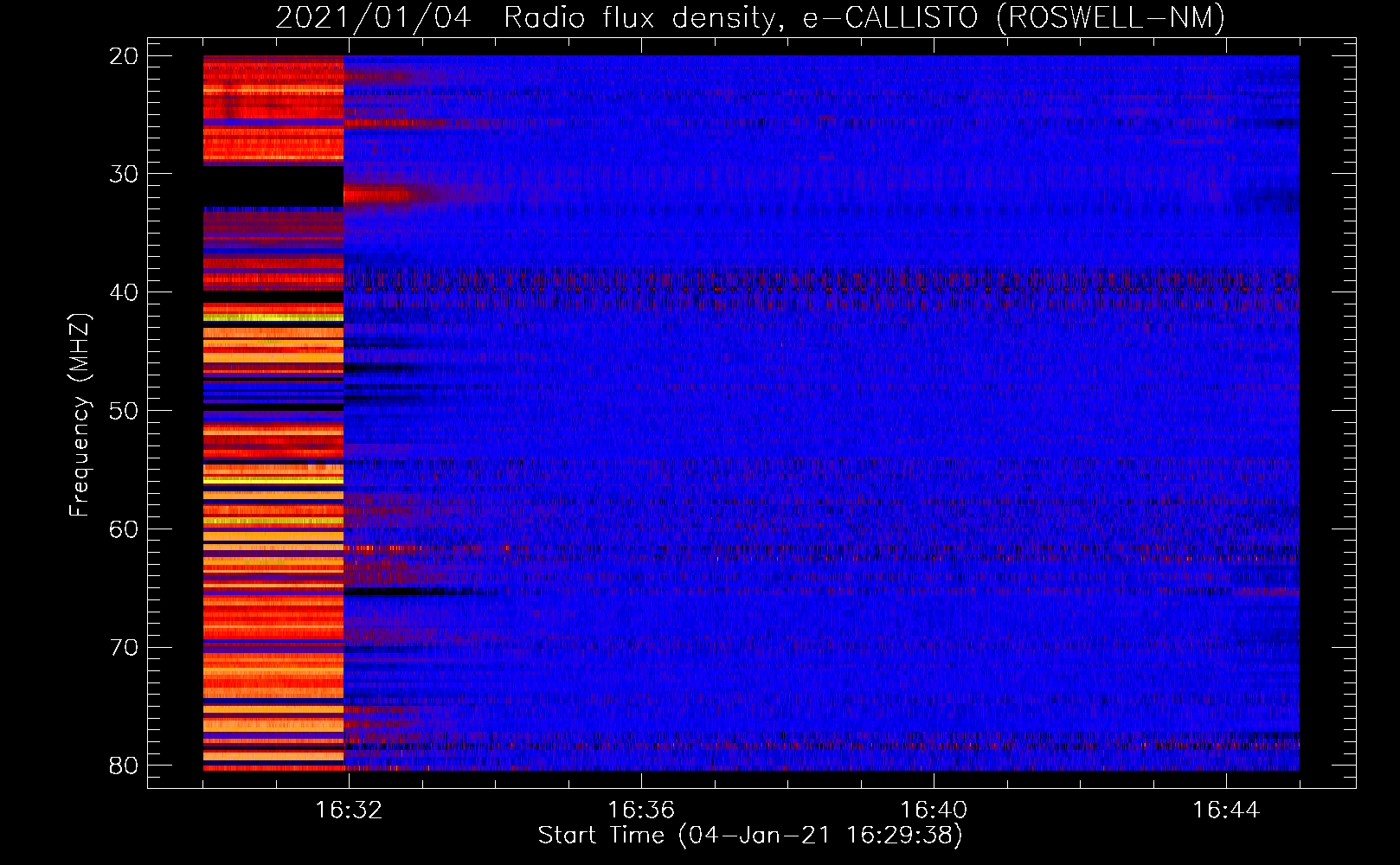Click the 20 MHz frequency tick label
Viewport: 1400px width, 865px height.
tap(125, 56)
